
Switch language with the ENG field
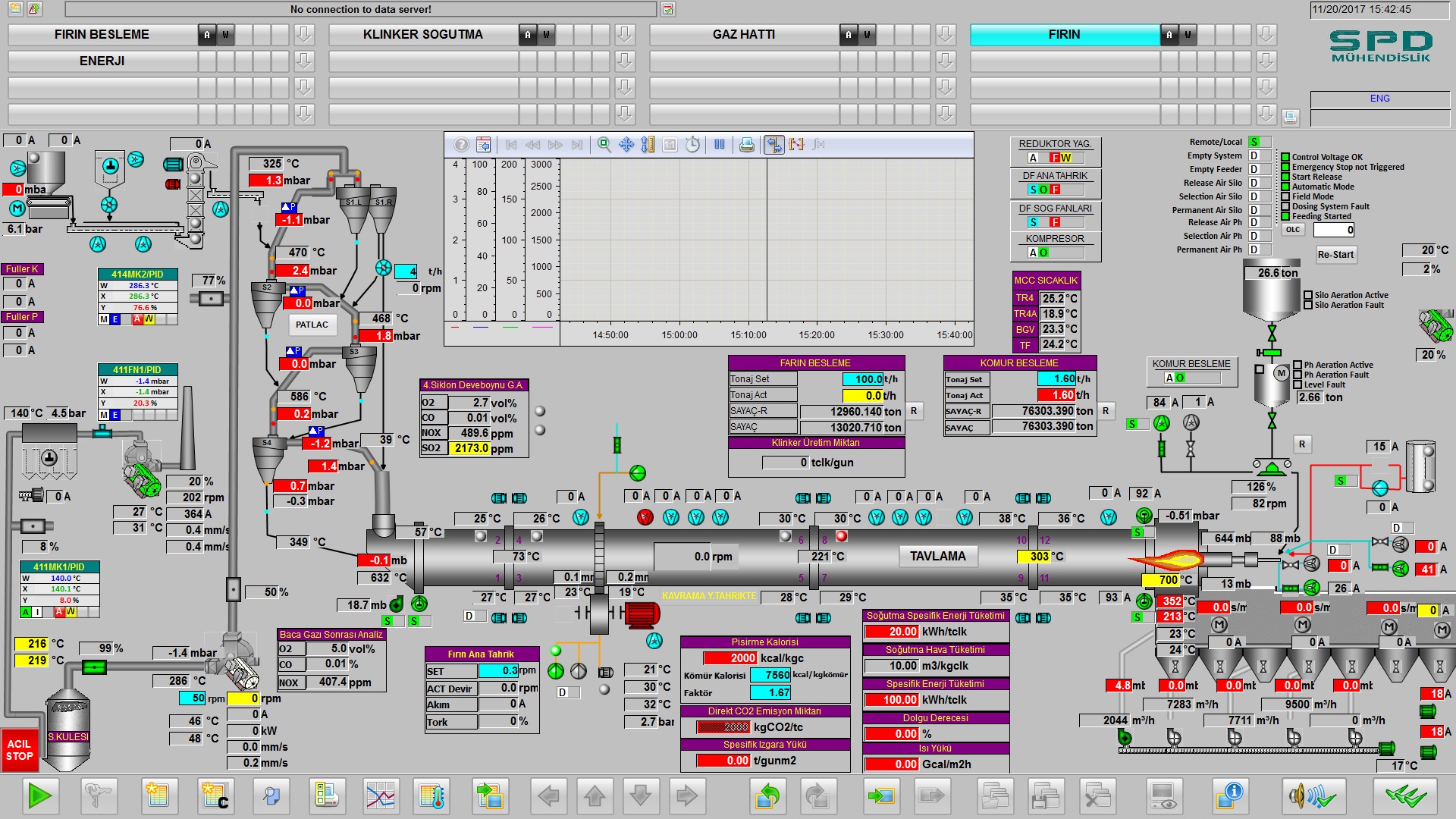[1379, 99]
